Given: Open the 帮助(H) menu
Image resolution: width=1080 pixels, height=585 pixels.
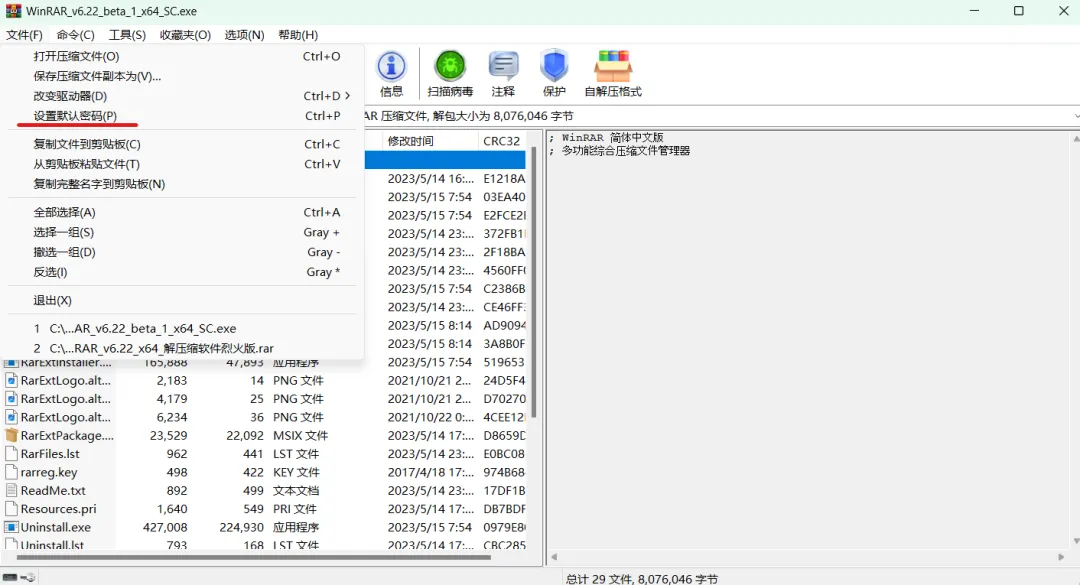Looking at the screenshot, I should [x=298, y=34].
